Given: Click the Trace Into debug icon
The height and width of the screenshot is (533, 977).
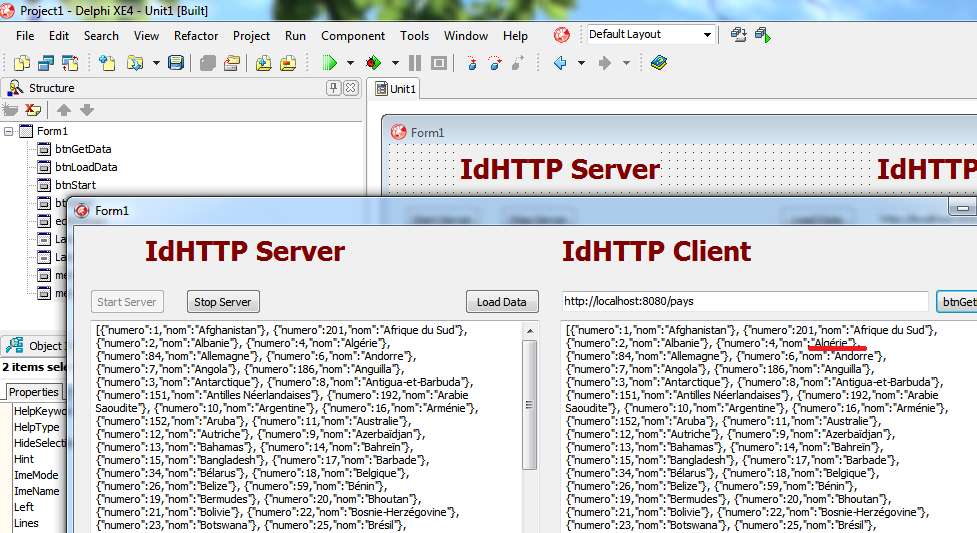Looking at the screenshot, I should 472,63.
